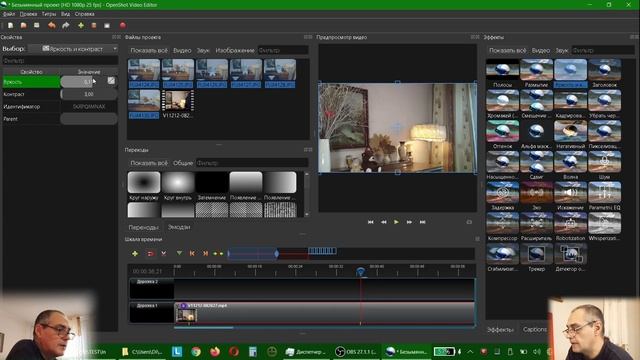Click the Яркость keyframe curve icon
The width and height of the screenshot is (640, 360).
[111, 81]
